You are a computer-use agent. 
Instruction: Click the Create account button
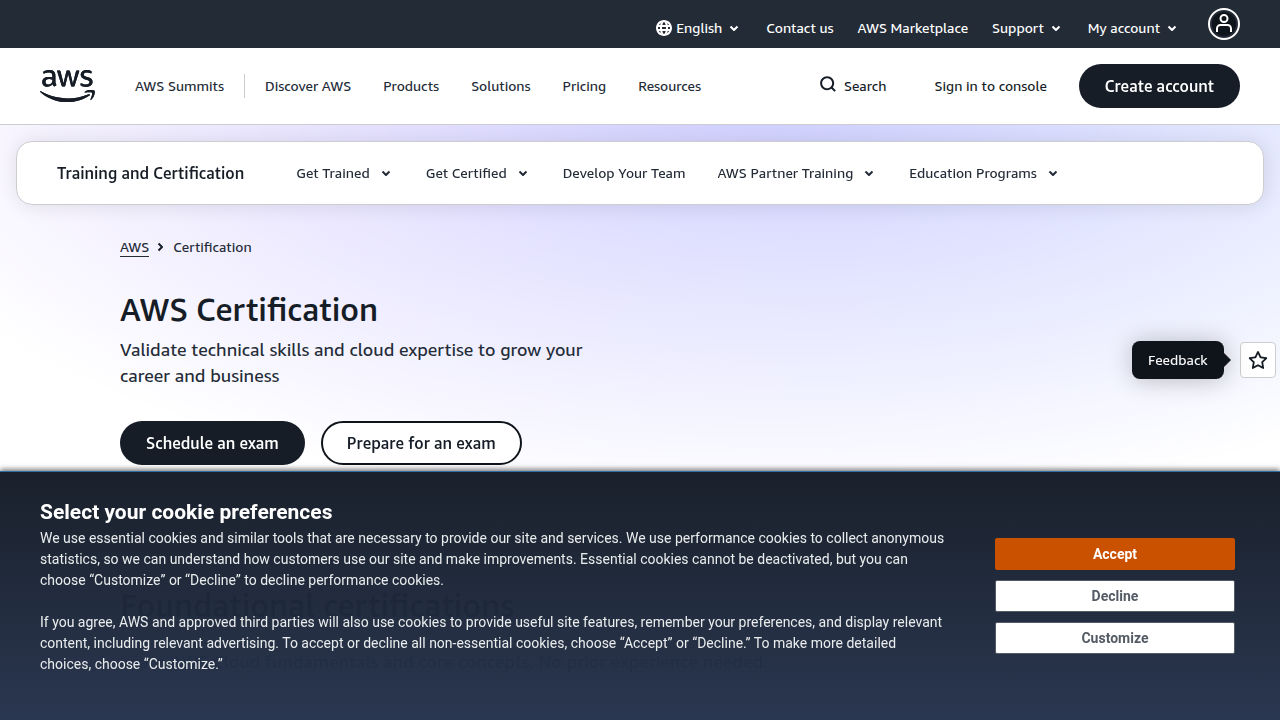[x=1159, y=86]
